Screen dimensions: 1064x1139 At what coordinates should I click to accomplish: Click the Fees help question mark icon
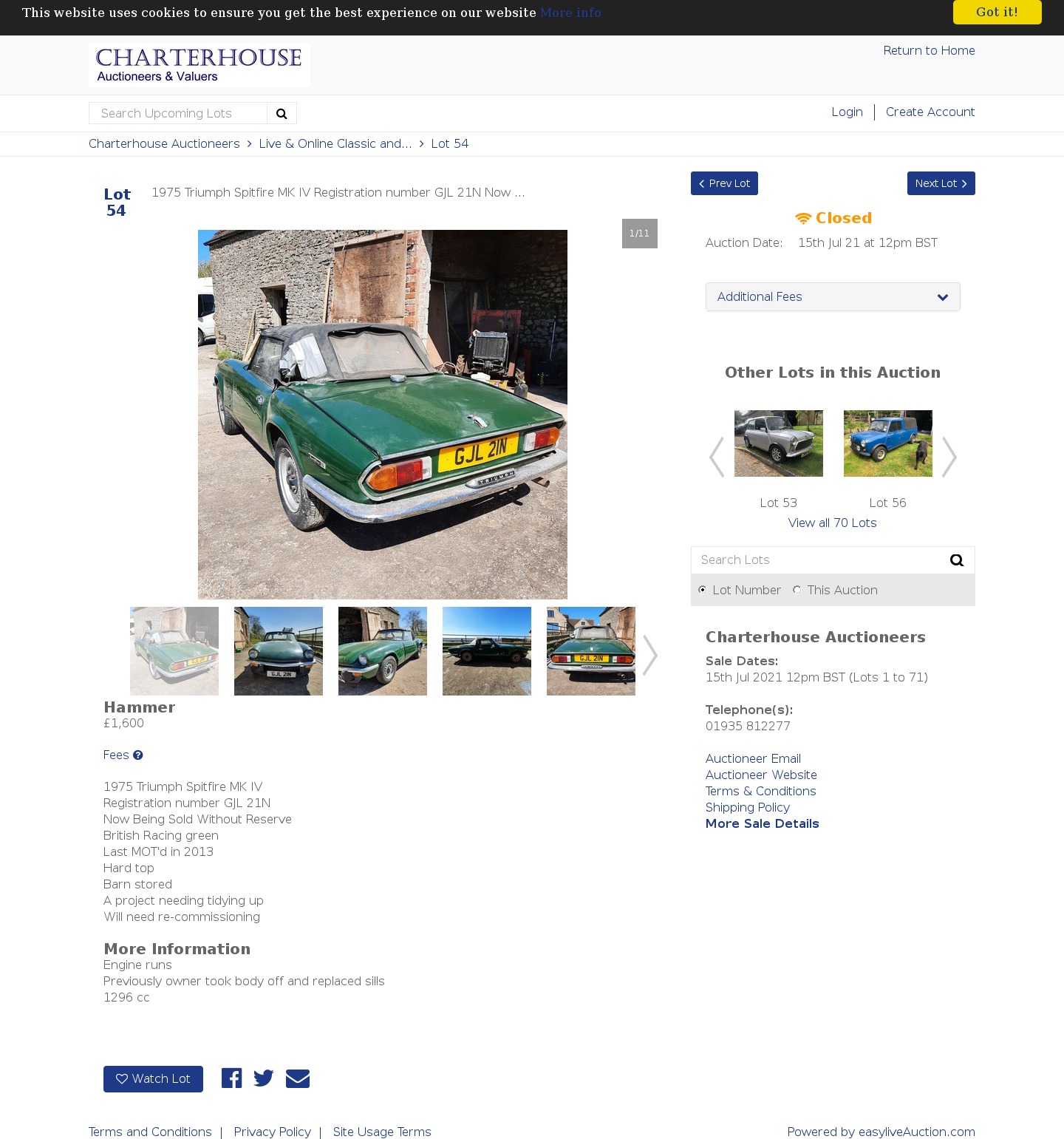click(x=137, y=755)
